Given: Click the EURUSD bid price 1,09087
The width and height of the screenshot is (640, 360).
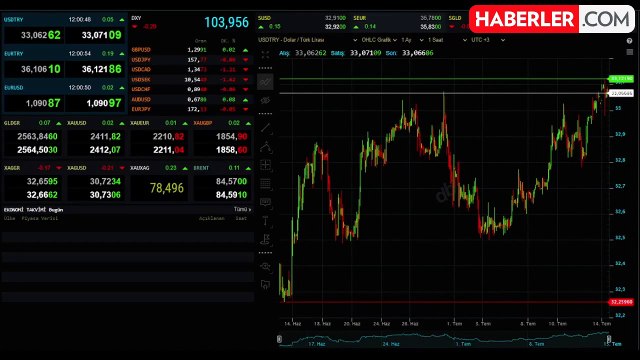Looking at the screenshot, I should [x=34, y=103].
